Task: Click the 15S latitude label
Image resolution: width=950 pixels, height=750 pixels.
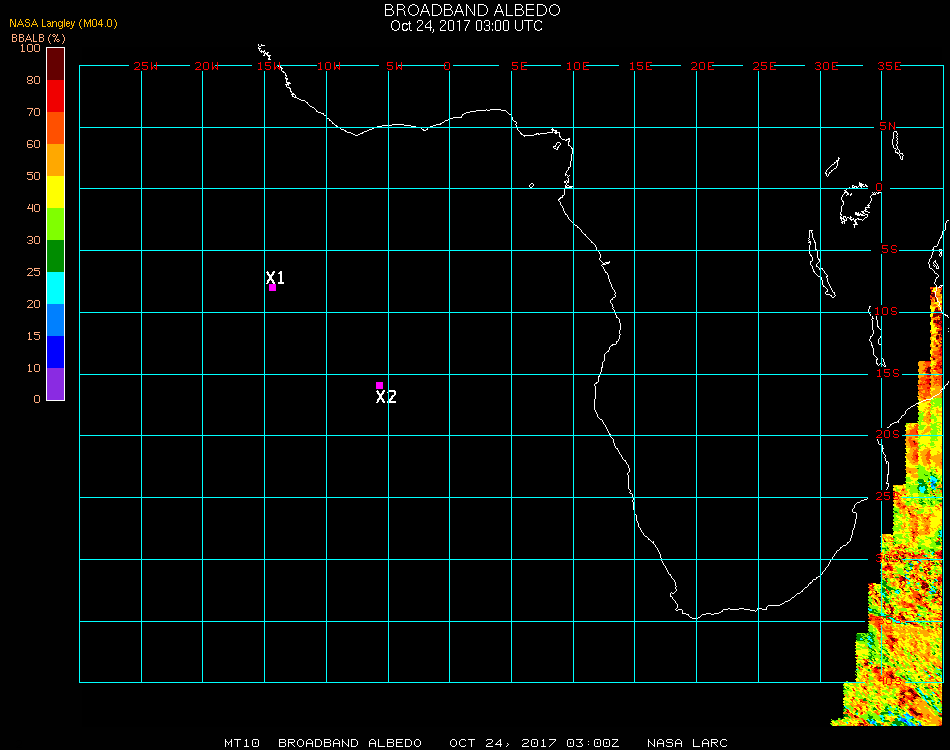Action: tap(888, 373)
